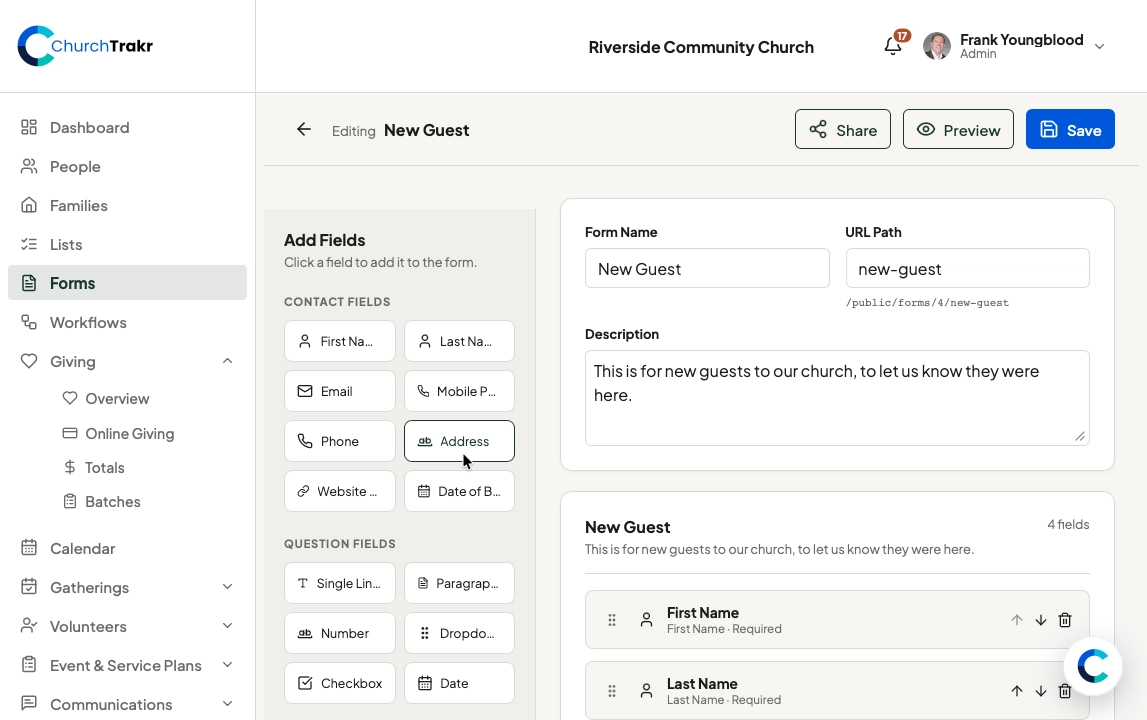Open Families in the sidebar

pyautogui.click(x=127, y=206)
